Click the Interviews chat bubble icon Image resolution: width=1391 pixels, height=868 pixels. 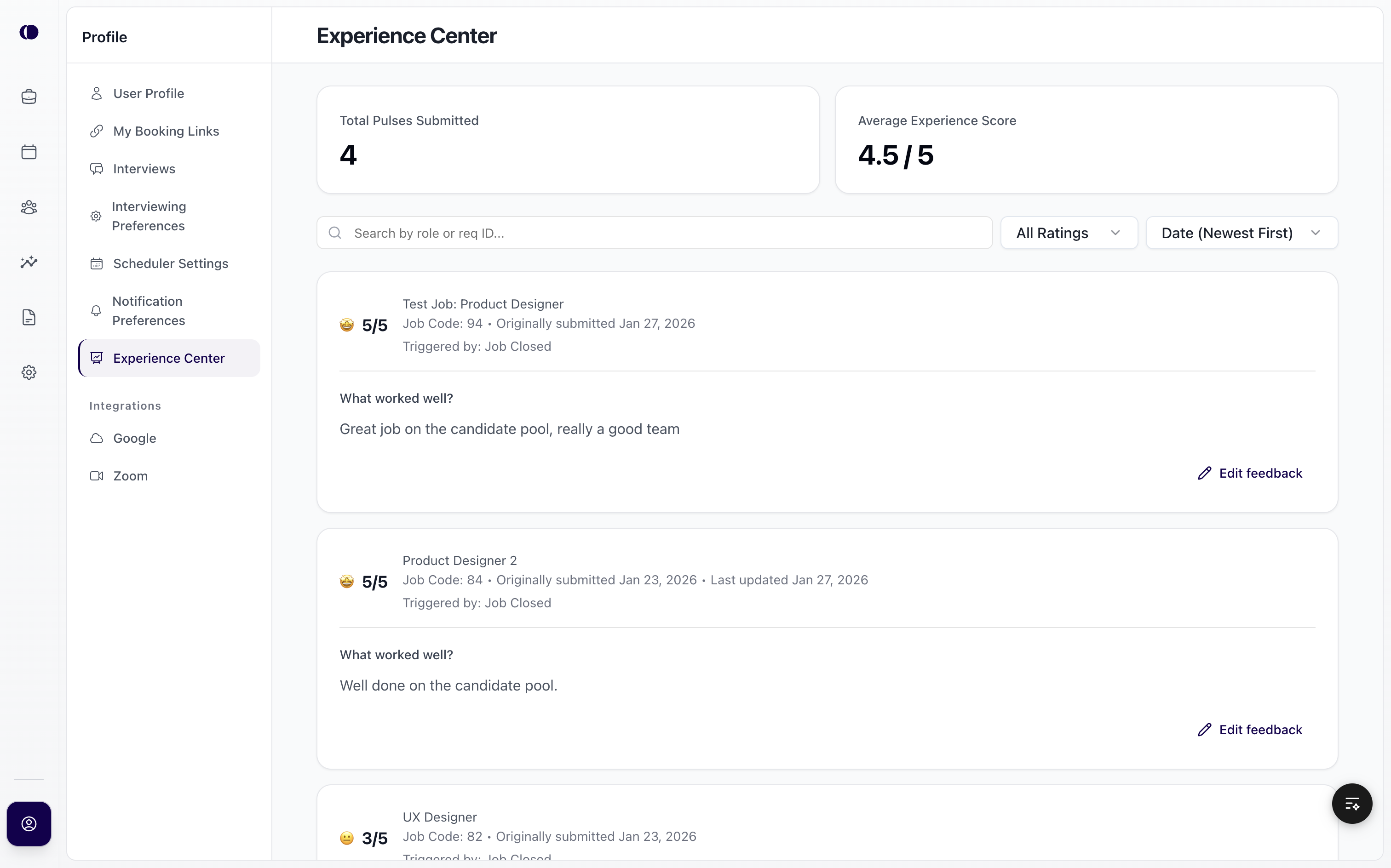[97, 169]
